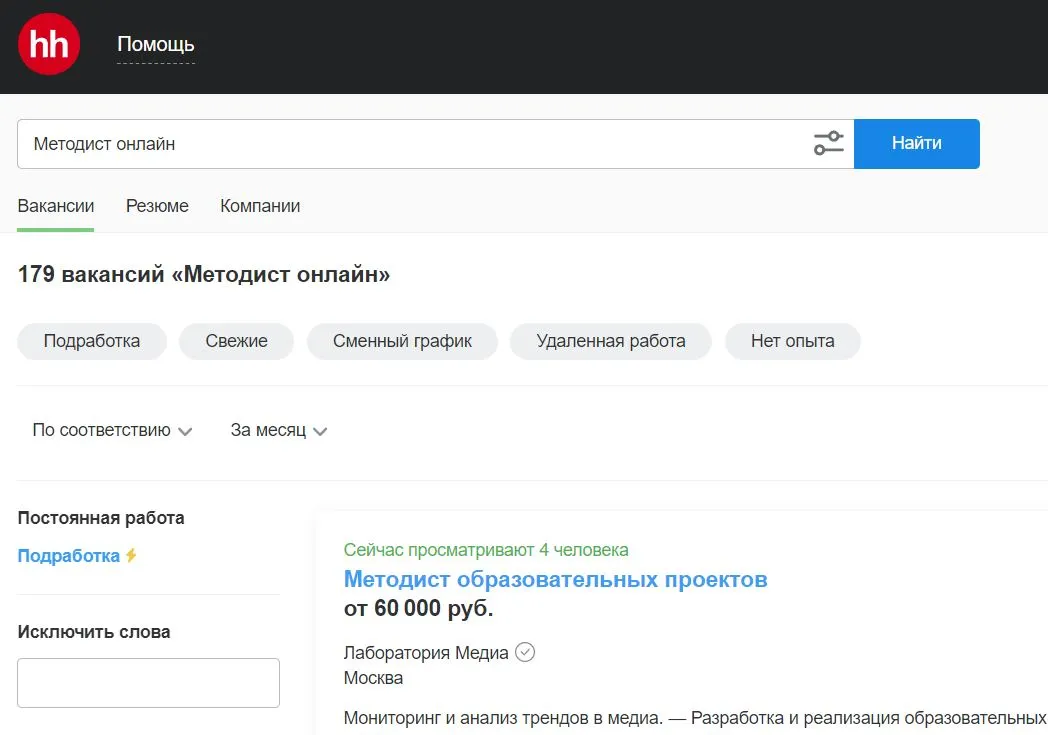1048x735 pixels.
Task: Switch to the Резюме tab
Action: (157, 206)
